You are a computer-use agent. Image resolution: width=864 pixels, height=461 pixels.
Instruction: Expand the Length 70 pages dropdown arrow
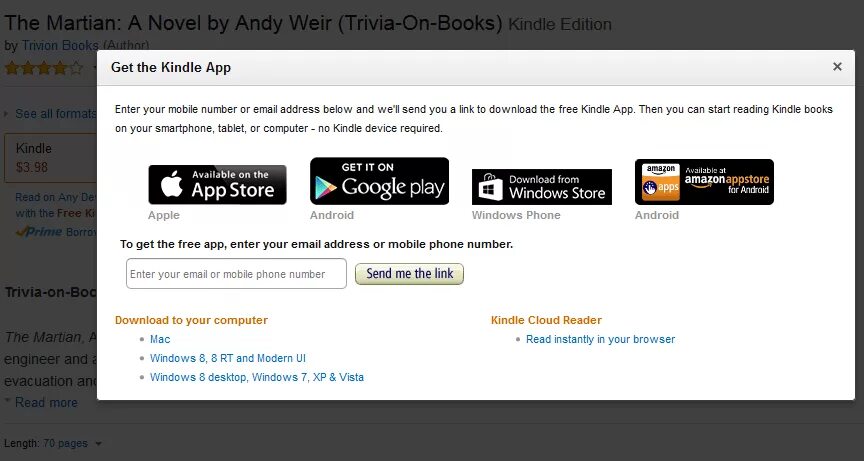98,443
